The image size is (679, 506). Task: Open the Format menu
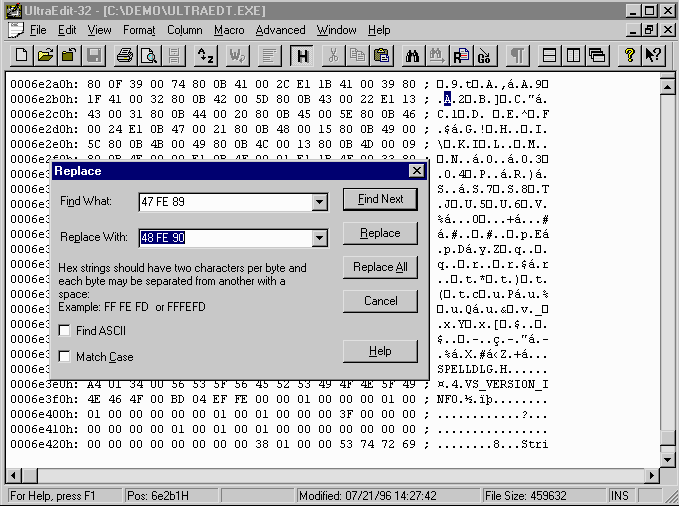click(139, 30)
